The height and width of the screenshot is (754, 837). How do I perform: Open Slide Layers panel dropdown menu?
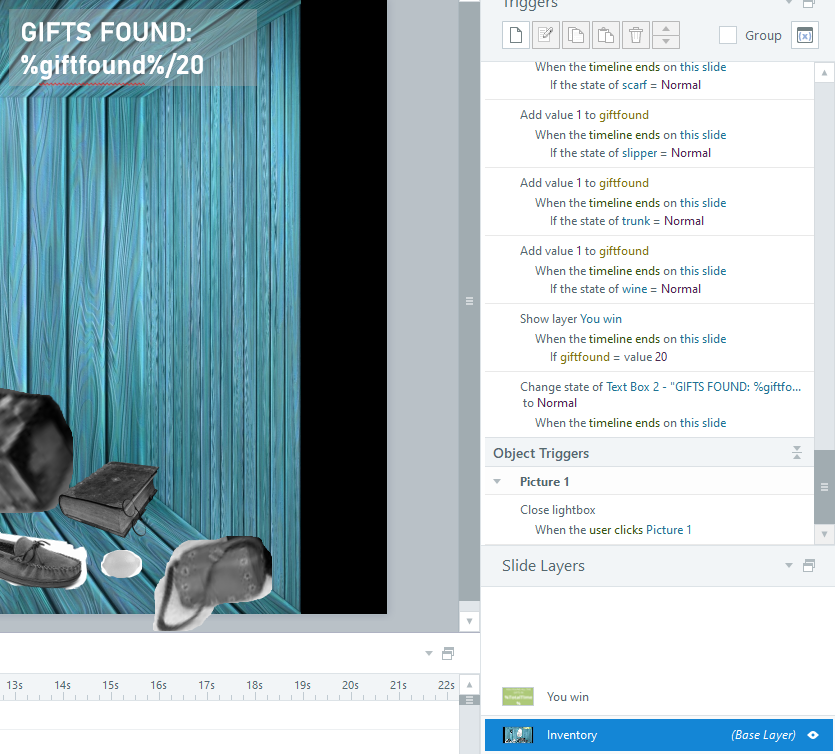tap(788, 565)
